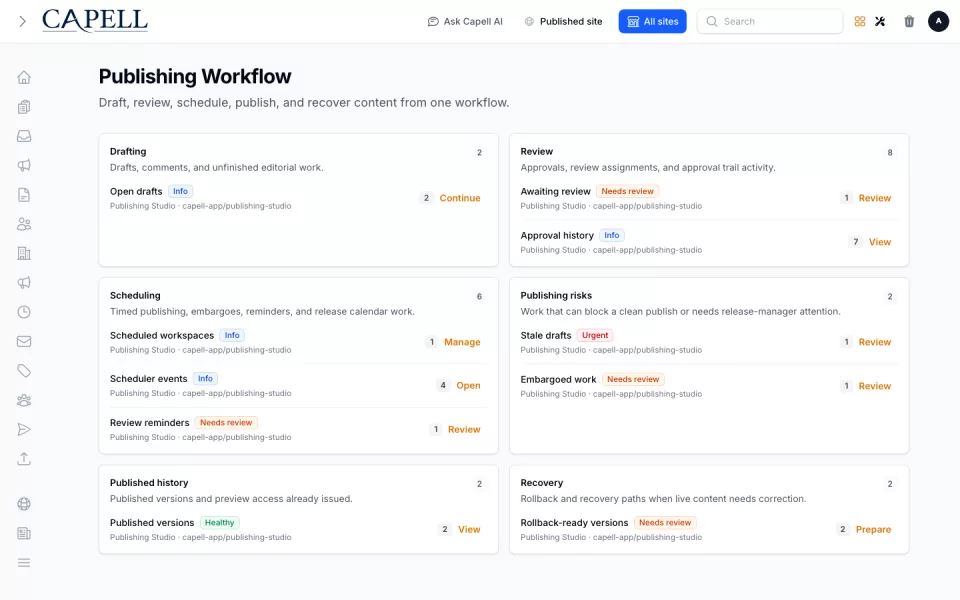Viewport: 960px width, 600px height.
Task: Click the Awaiting review title
Action: (x=555, y=192)
